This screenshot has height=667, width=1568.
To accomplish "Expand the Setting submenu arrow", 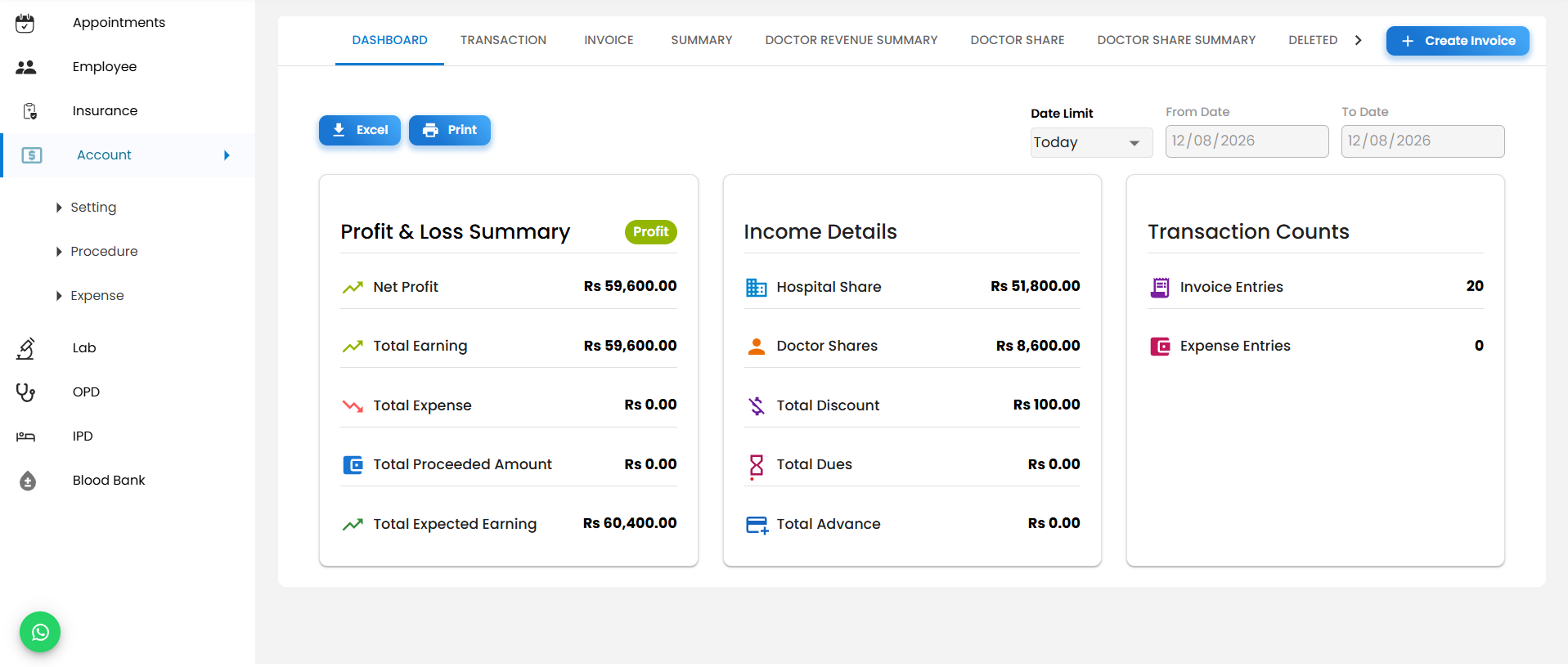I will [x=59, y=208].
